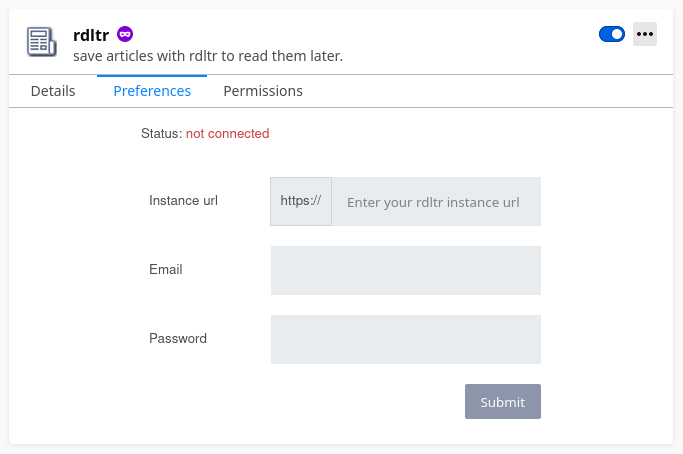Click the save articles description text
683x454 pixels.
click(208, 56)
